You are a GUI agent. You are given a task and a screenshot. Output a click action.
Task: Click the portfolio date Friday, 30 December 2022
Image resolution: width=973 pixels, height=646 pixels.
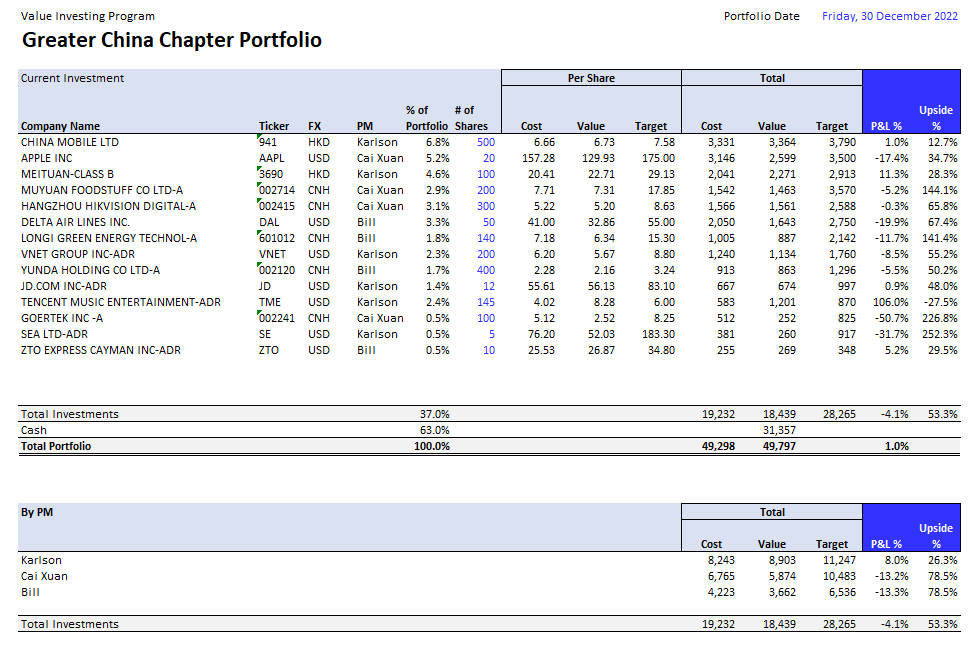click(x=889, y=16)
